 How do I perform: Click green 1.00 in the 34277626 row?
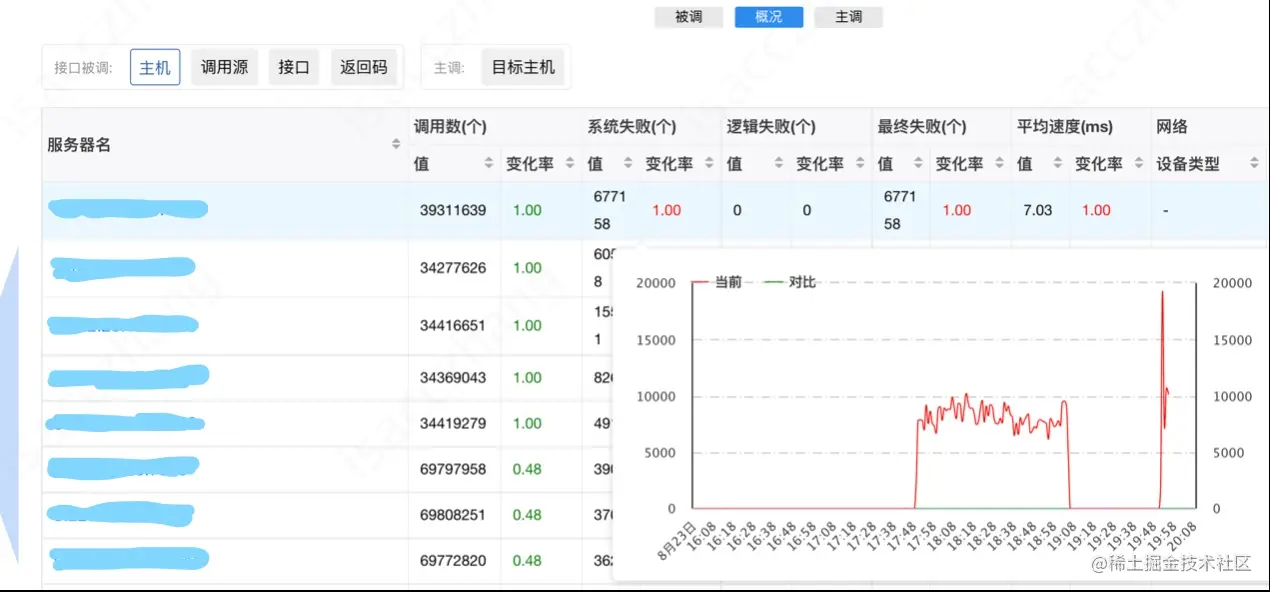527,268
